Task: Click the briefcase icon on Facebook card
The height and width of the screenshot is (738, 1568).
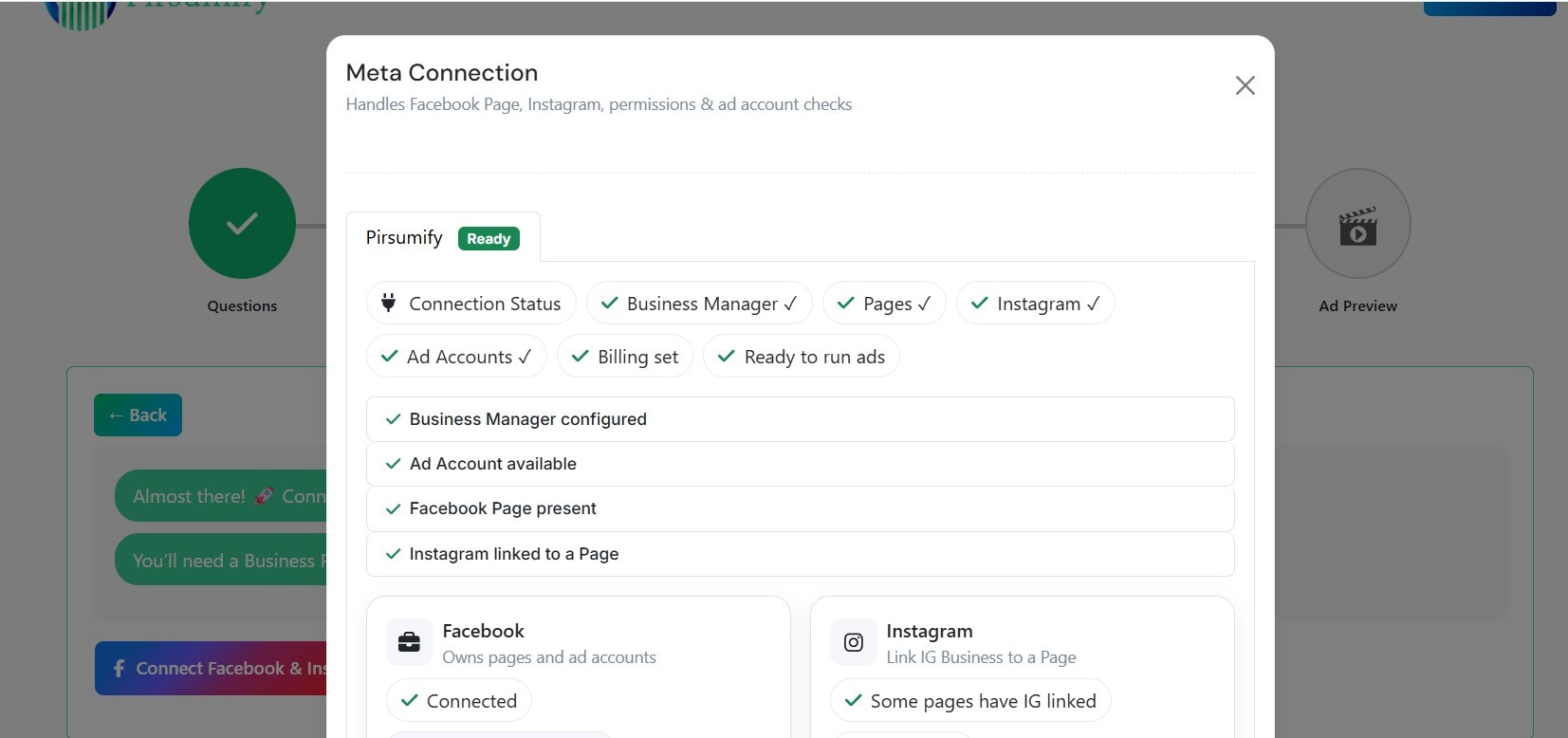Action: 409,643
